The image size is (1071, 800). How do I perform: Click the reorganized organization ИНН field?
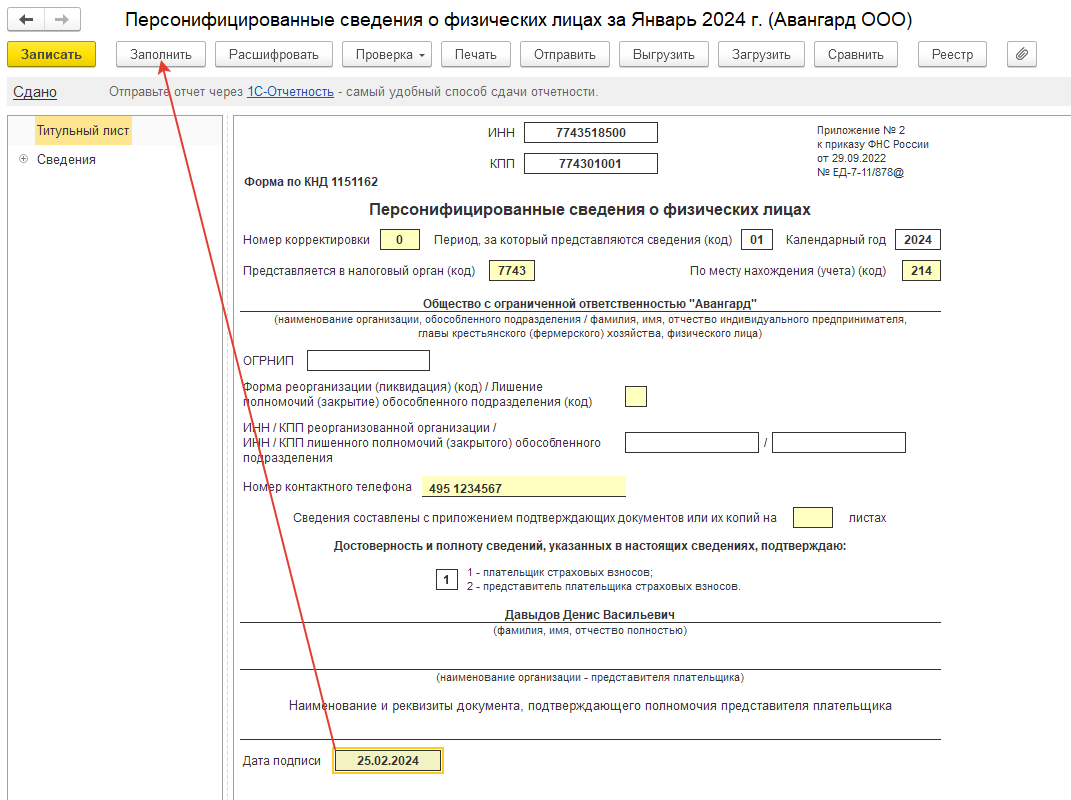click(x=692, y=443)
